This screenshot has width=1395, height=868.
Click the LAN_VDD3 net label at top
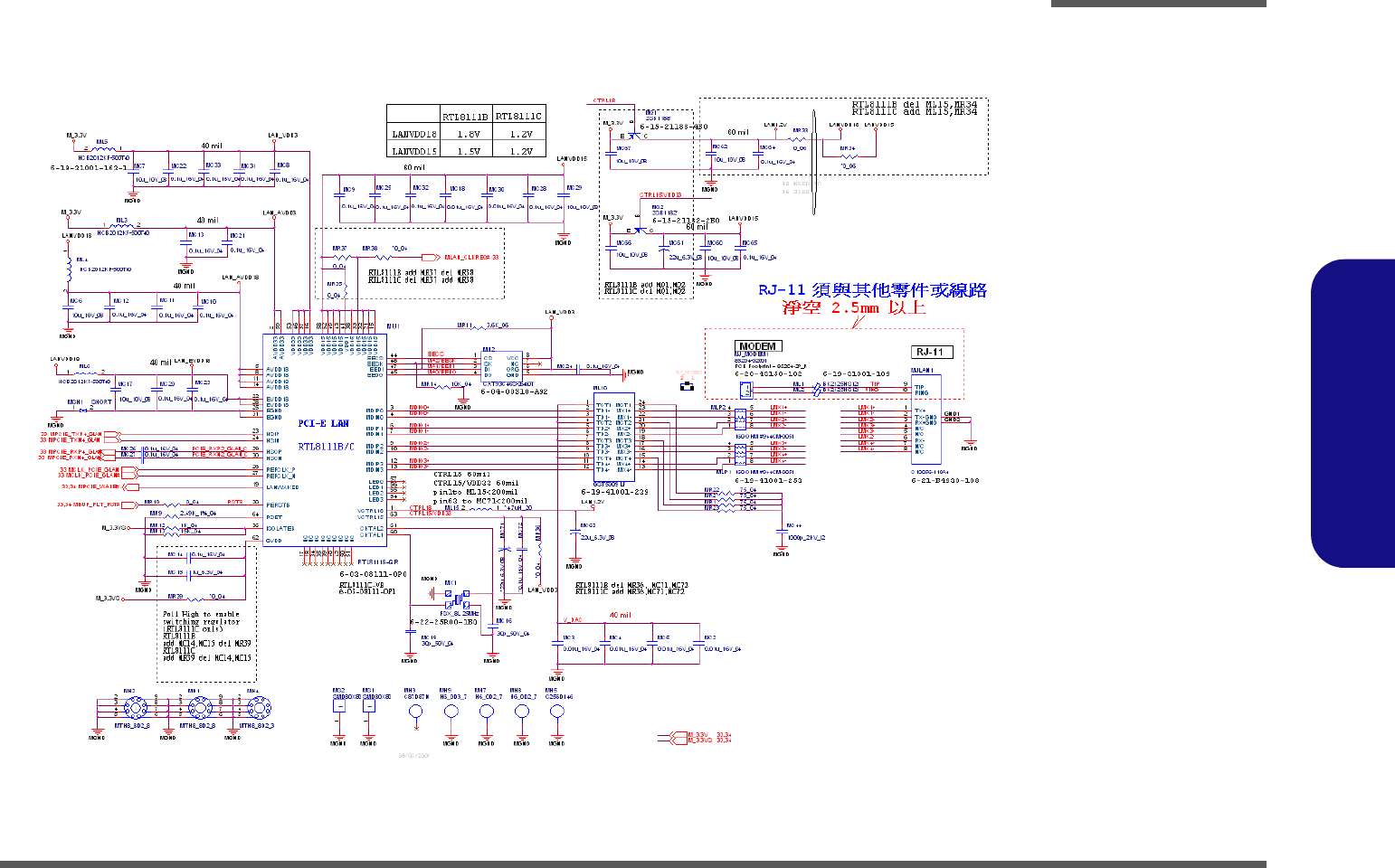[x=283, y=135]
